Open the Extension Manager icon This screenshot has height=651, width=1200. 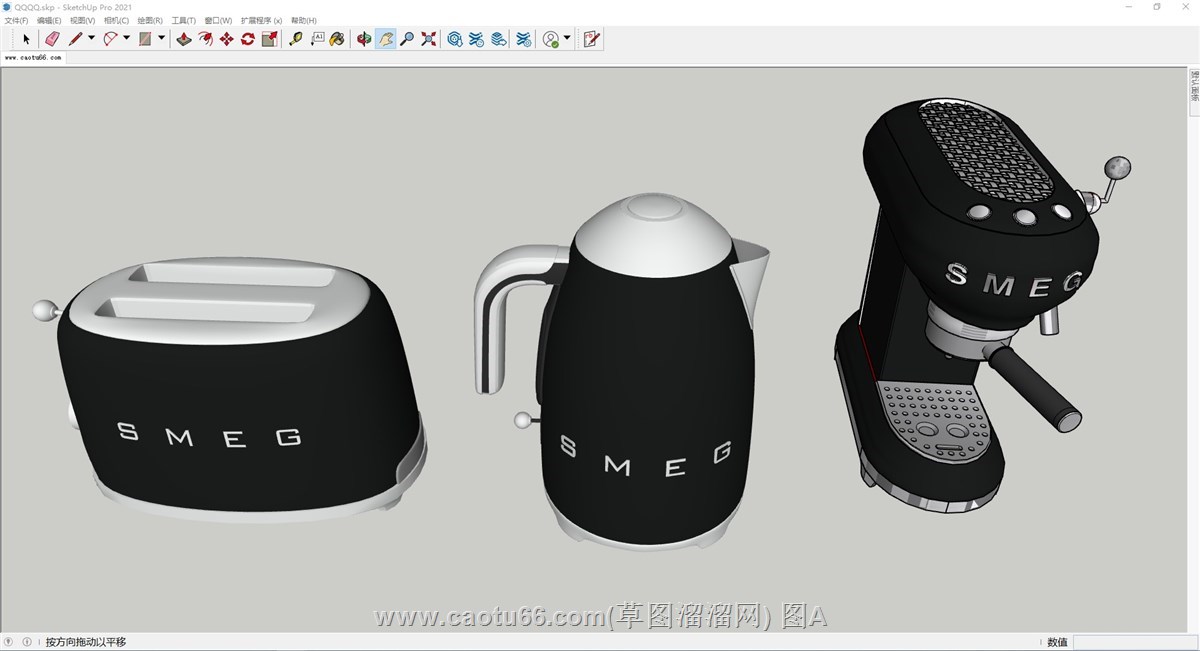tap(523, 39)
